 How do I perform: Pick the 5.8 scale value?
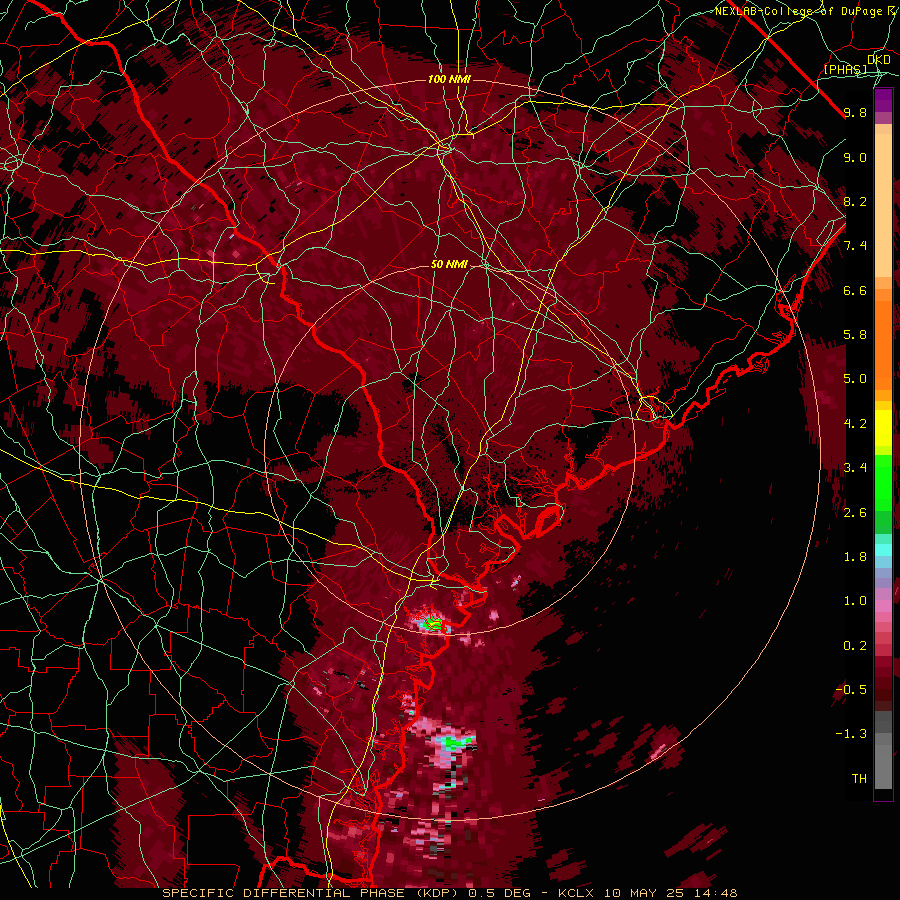click(x=855, y=335)
